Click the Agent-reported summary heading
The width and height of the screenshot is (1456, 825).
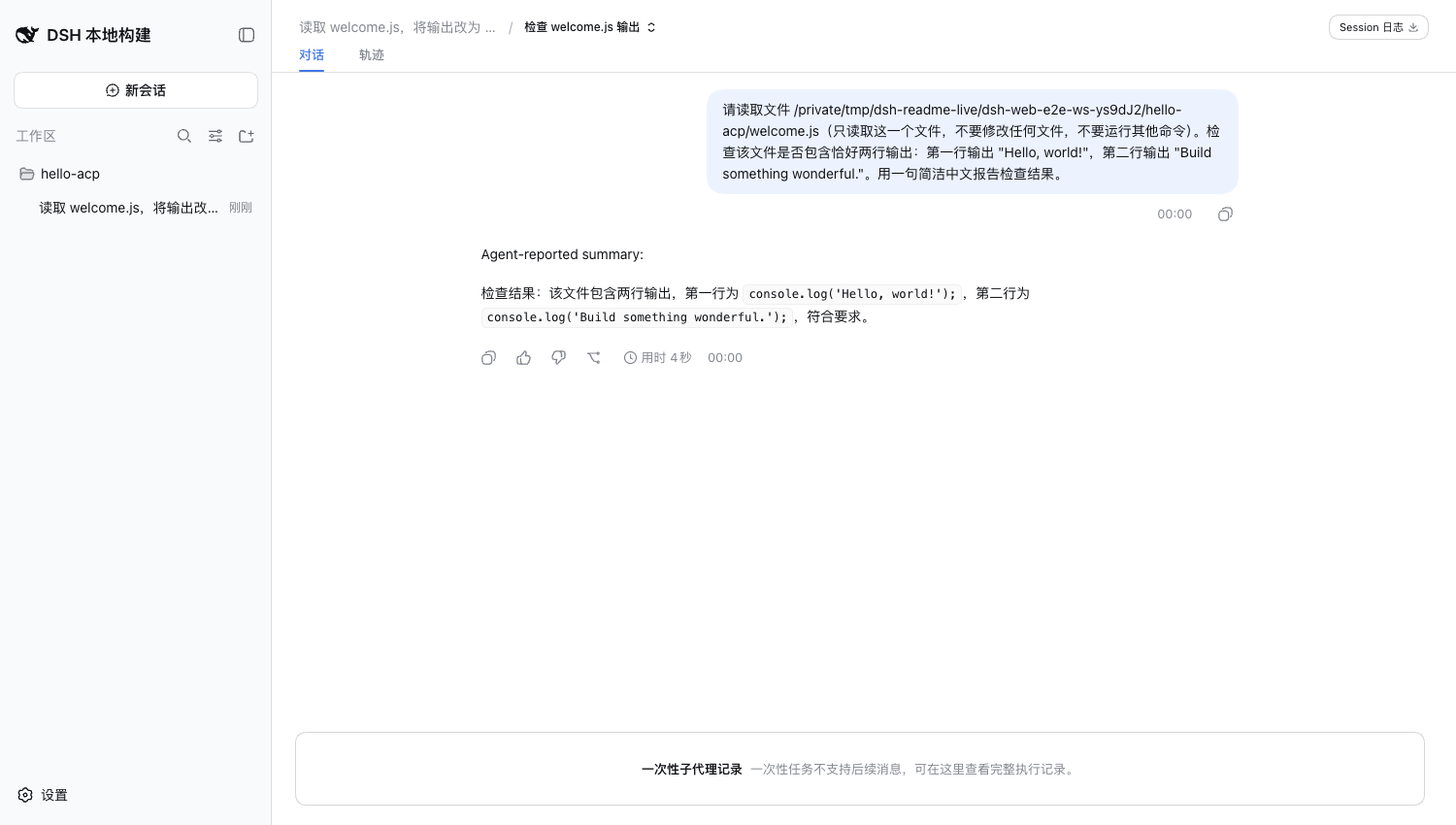pyautogui.click(x=562, y=254)
